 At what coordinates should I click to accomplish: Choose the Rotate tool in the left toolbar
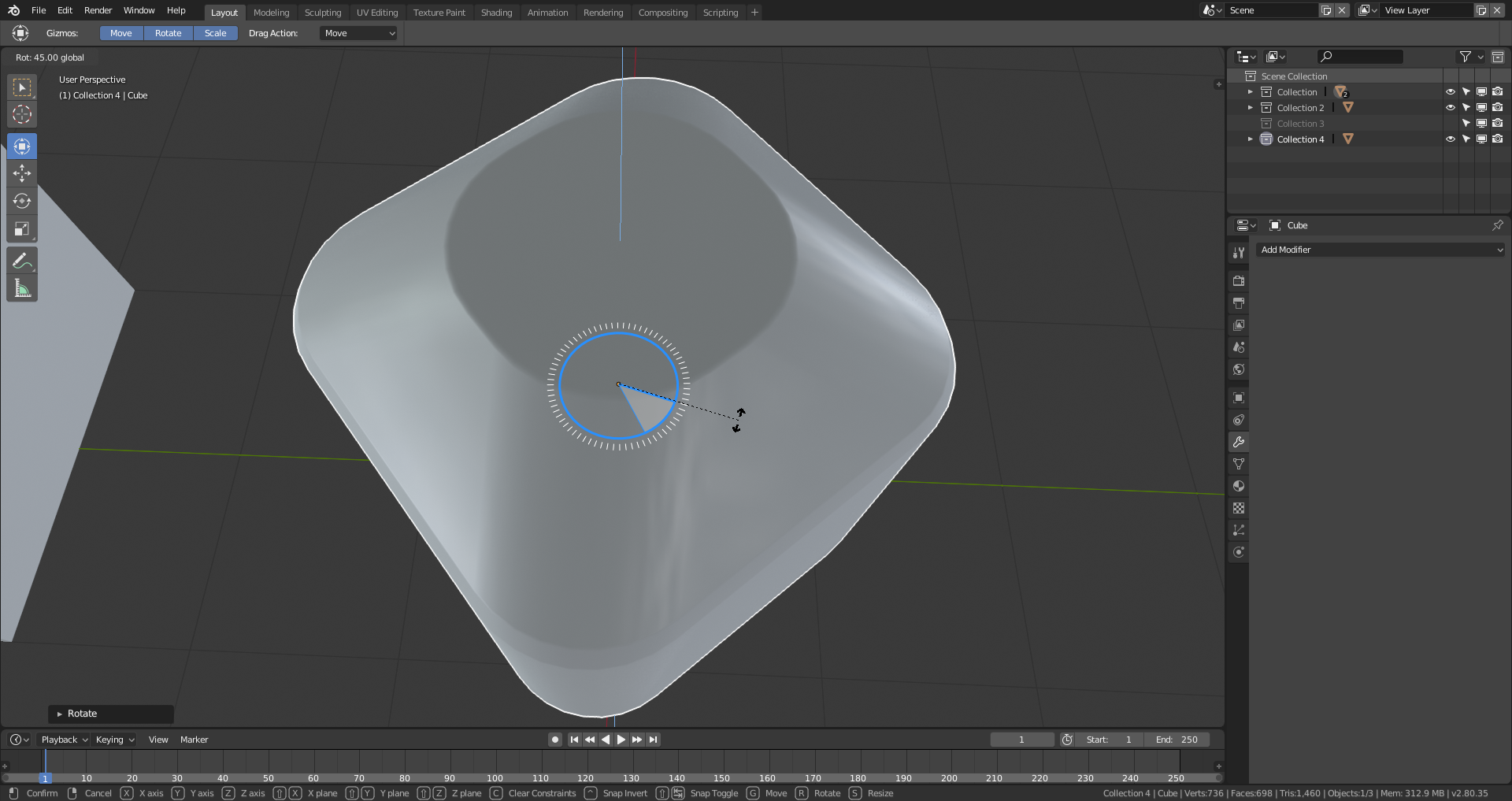coord(22,201)
